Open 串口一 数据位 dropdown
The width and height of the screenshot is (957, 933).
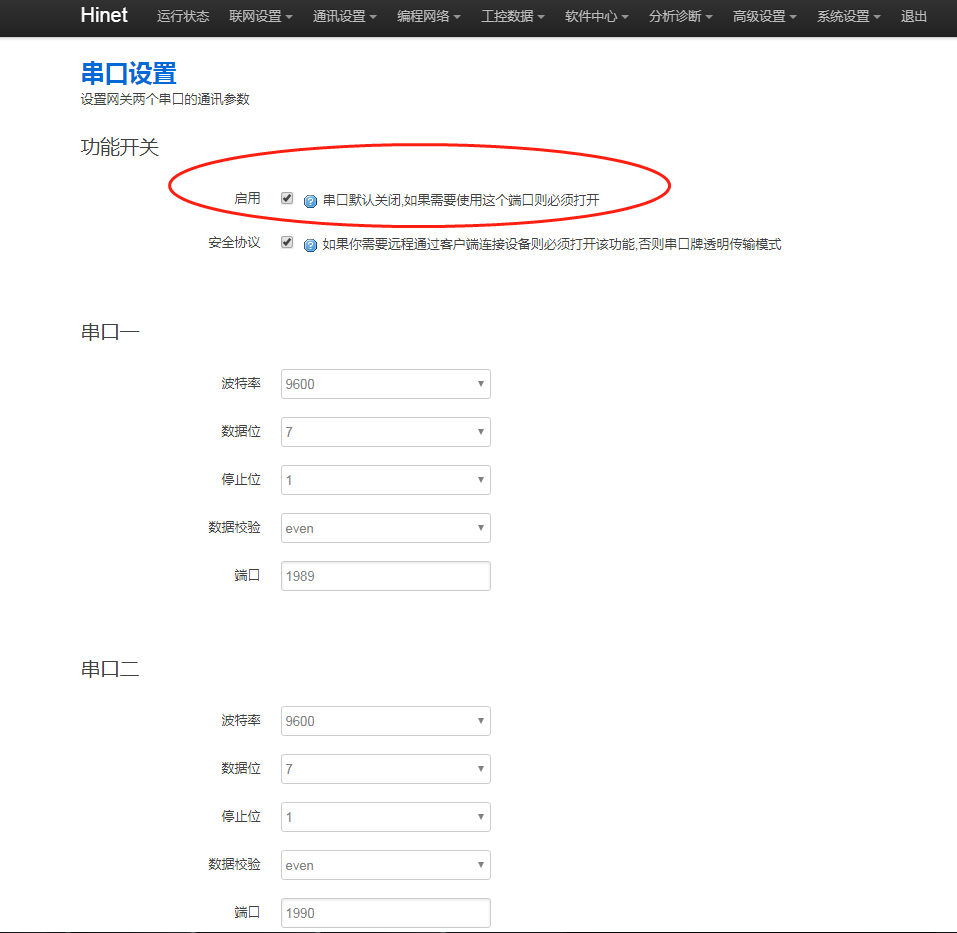click(385, 432)
